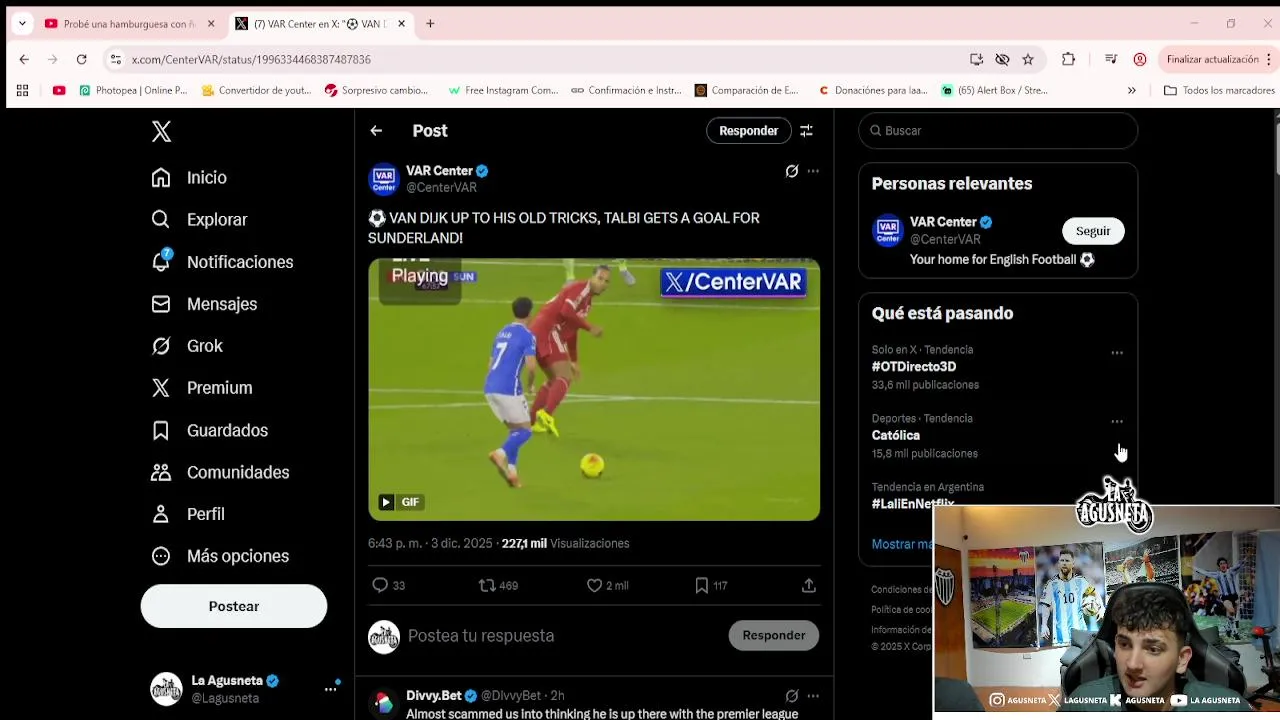
Task: Open Convertidor de yout... bookmark
Action: click(257, 90)
